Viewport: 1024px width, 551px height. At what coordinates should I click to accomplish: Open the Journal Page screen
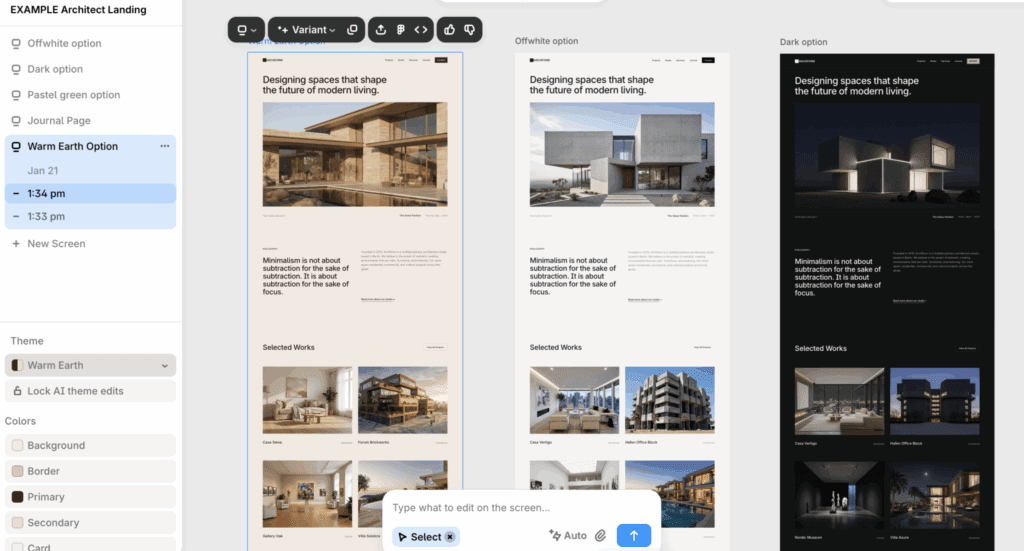(58, 121)
